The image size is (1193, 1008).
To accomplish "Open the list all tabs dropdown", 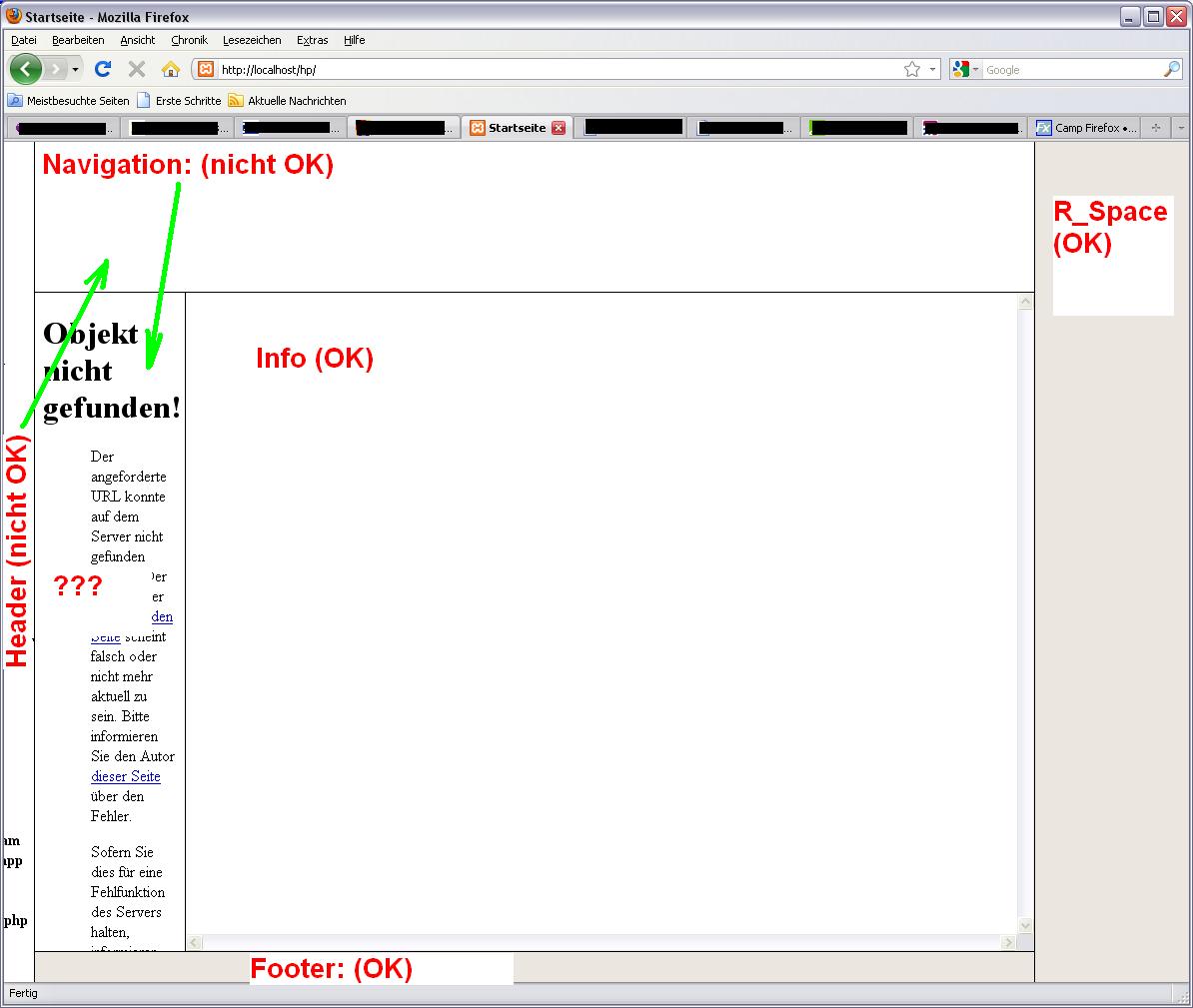I will coord(1180,128).
